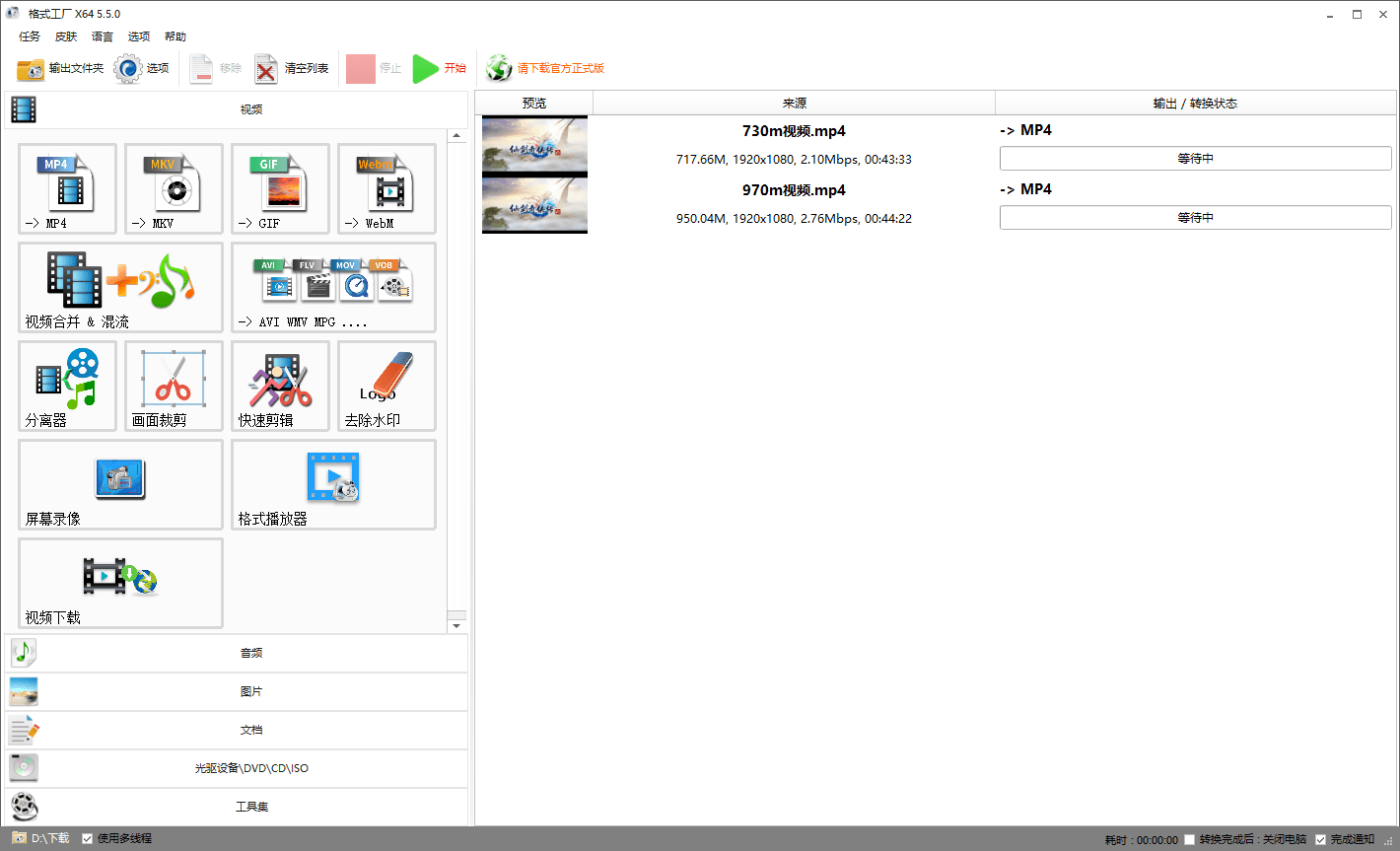Enable 转换完成后:关闭电脑 checkbox
Image resolution: width=1400 pixels, height=851 pixels.
pyautogui.click(x=1190, y=840)
